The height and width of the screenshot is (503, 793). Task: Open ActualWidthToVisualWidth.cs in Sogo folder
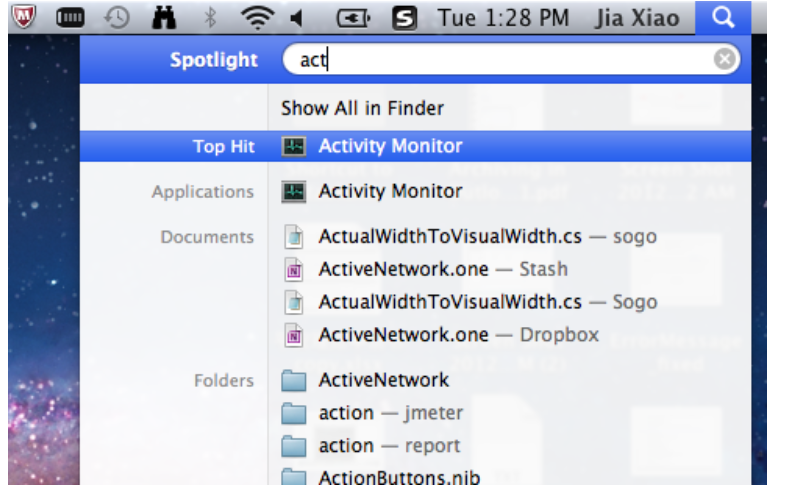click(487, 302)
